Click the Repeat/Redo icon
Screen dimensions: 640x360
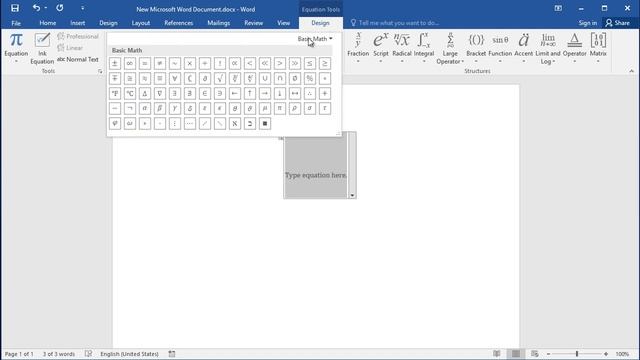(60, 8)
